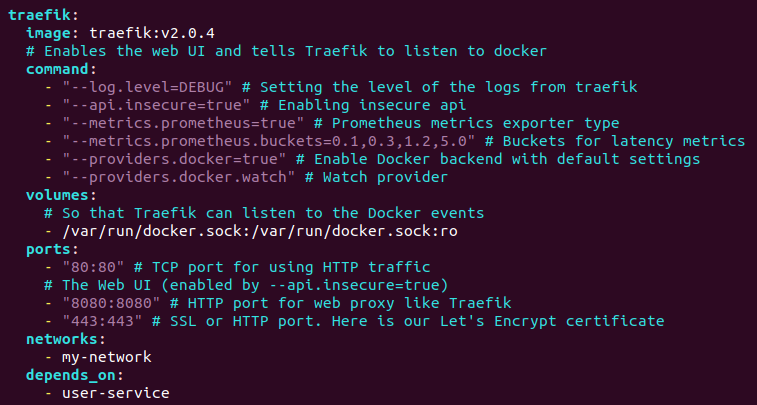Click the prometheus buckets argument string
This screenshot has height=405, width=757.
269,141
